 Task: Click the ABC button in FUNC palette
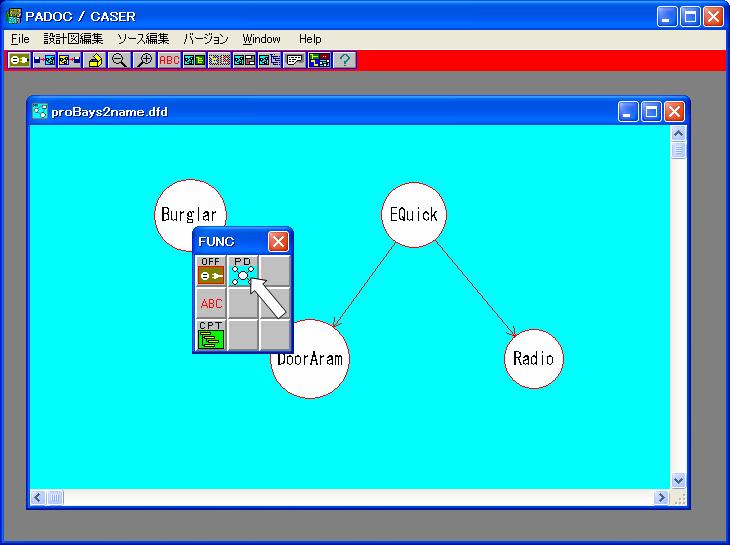click(211, 303)
